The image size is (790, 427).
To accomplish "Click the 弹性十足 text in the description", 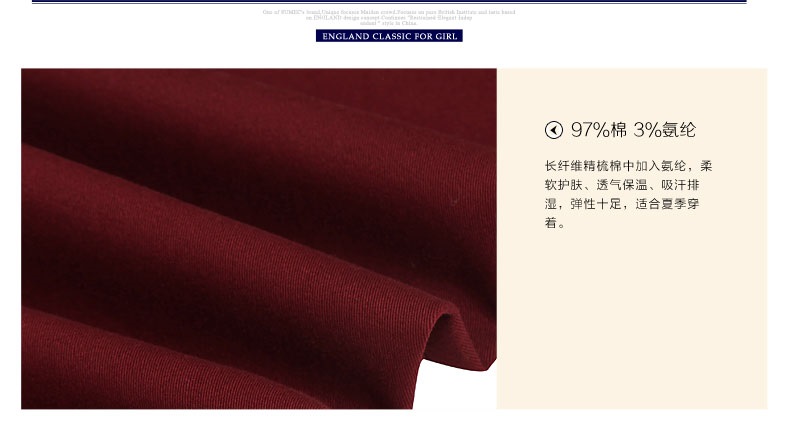I will (596, 204).
